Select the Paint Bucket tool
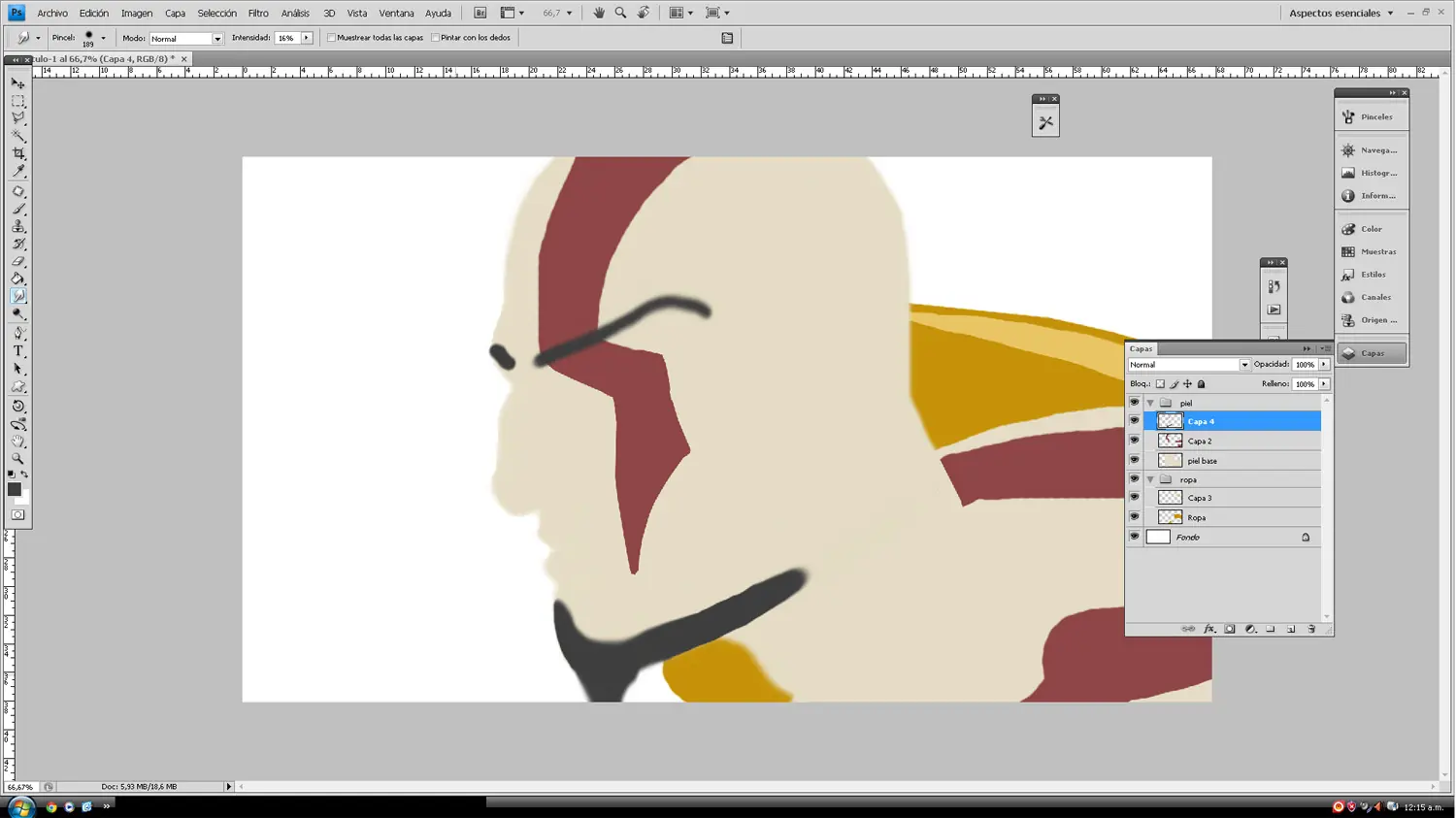The width and height of the screenshot is (1456, 818). (x=17, y=279)
